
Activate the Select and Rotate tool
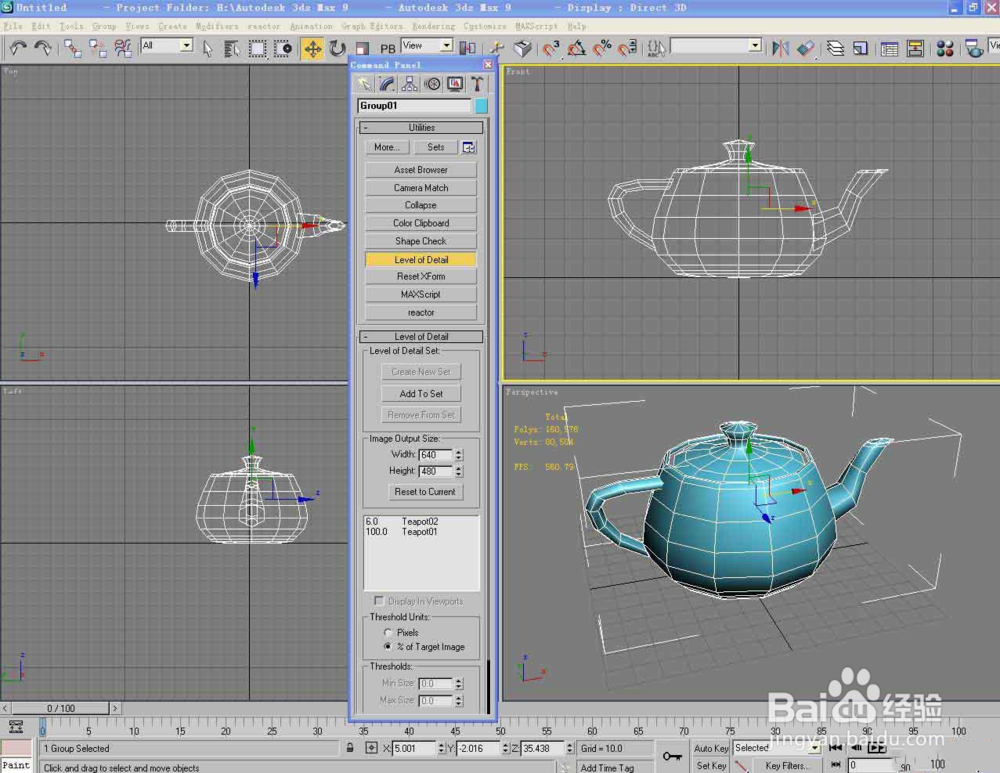point(337,48)
